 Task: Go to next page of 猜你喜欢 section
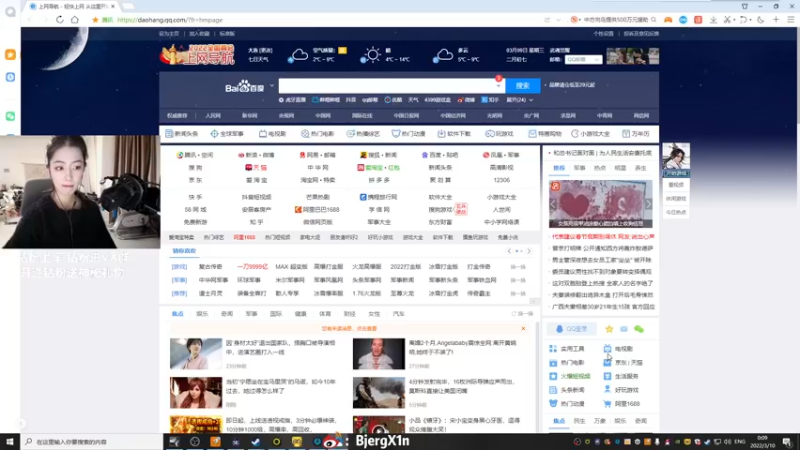click(529, 251)
